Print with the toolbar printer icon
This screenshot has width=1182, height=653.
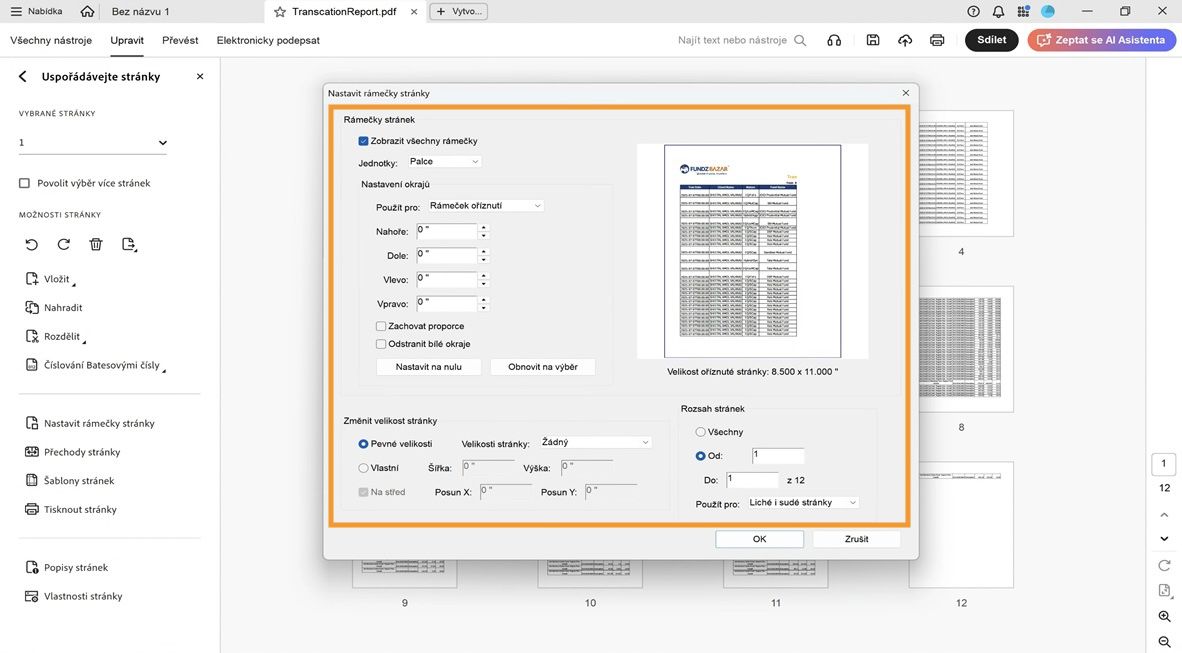937,40
